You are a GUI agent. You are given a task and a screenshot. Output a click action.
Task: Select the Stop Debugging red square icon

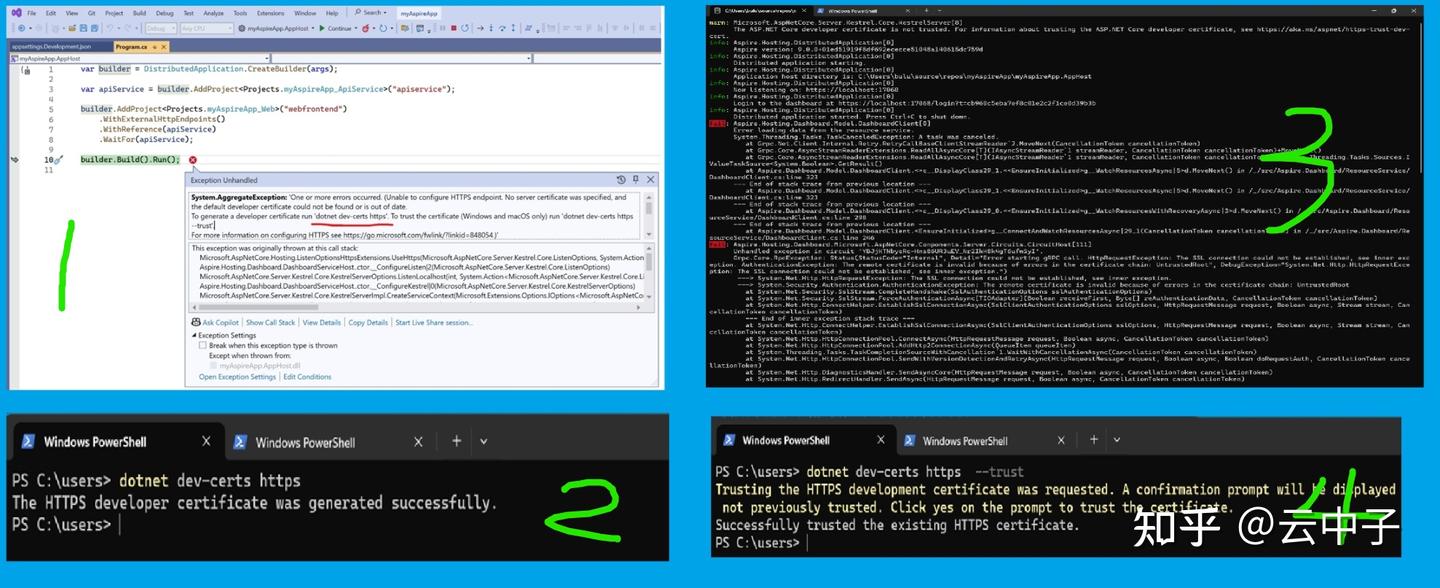coord(453,28)
